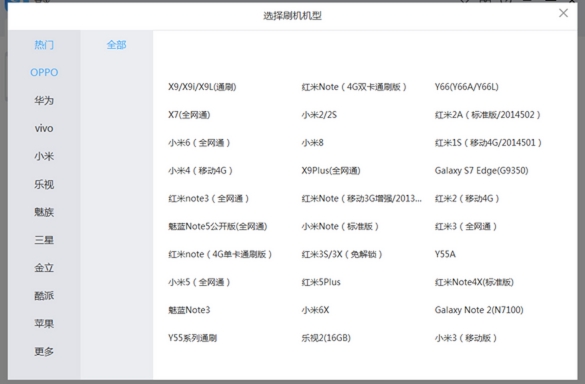Choose 红米3S/3X（免解锁）
Screen dimensions: 585x384
(x=342, y=254)
